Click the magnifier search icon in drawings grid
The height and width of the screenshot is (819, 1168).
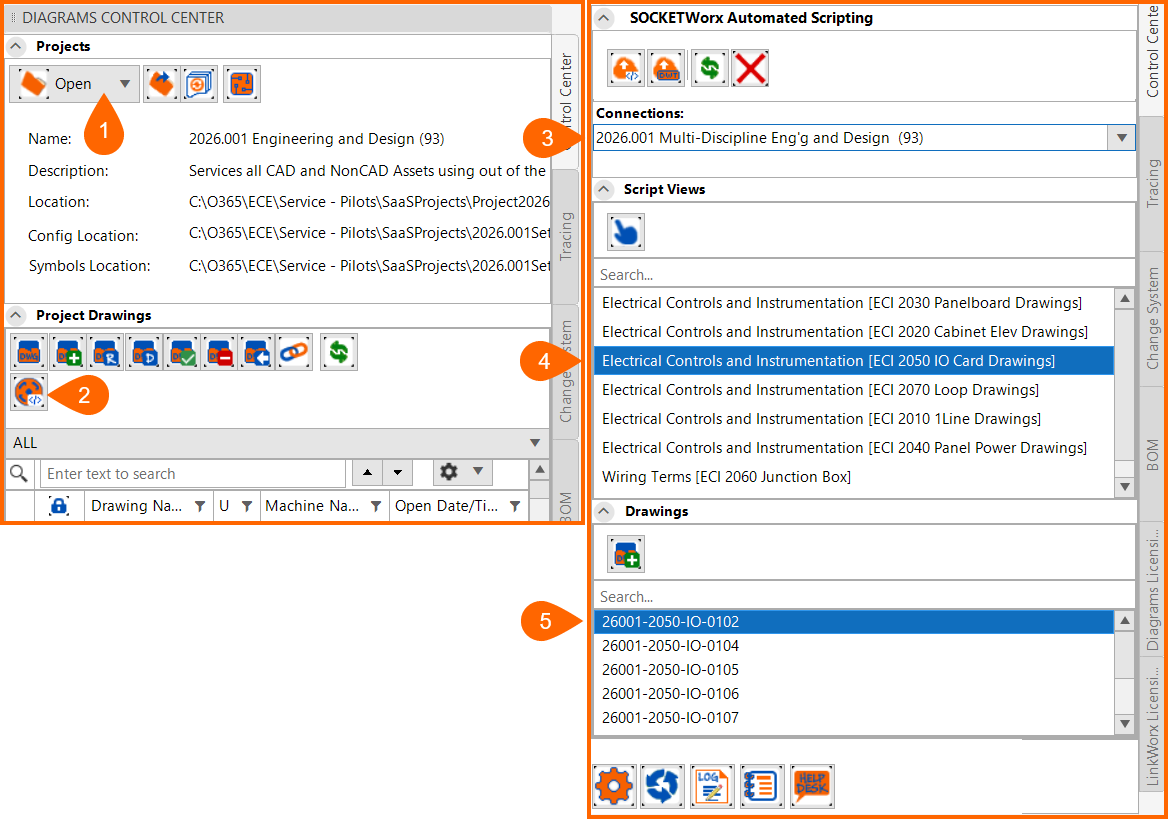click(x=19, y=473)
